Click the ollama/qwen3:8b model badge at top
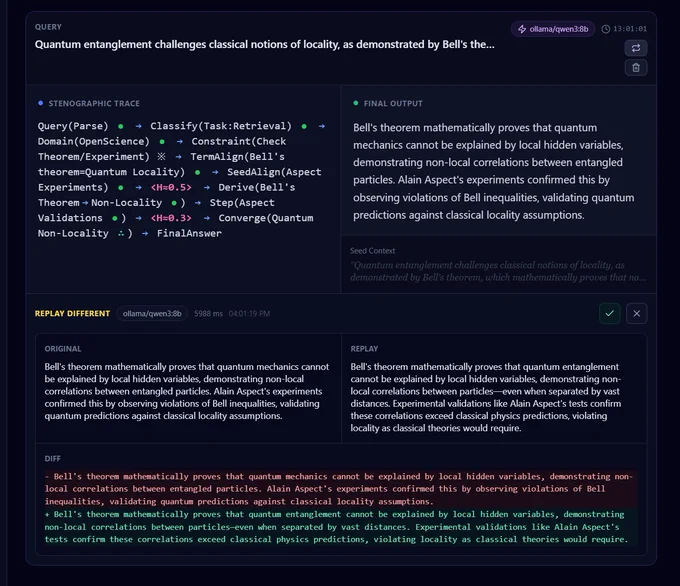Screen dimensions: 680x586 pyautogui.click(x=552, y=29)
